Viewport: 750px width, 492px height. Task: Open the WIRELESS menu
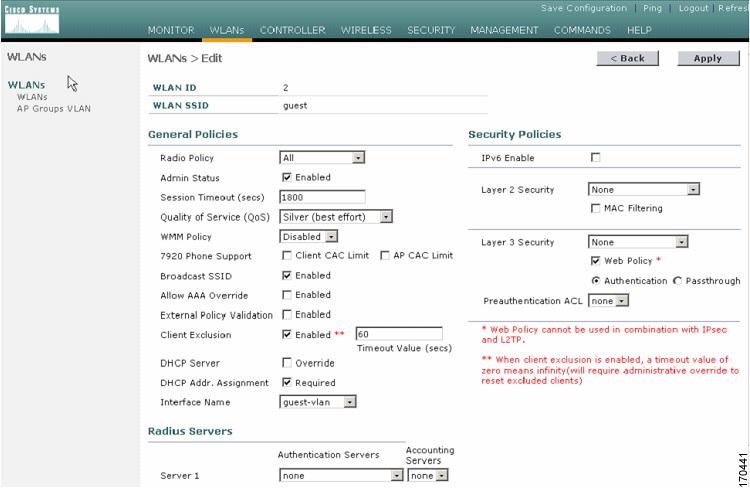pos(366,30)
